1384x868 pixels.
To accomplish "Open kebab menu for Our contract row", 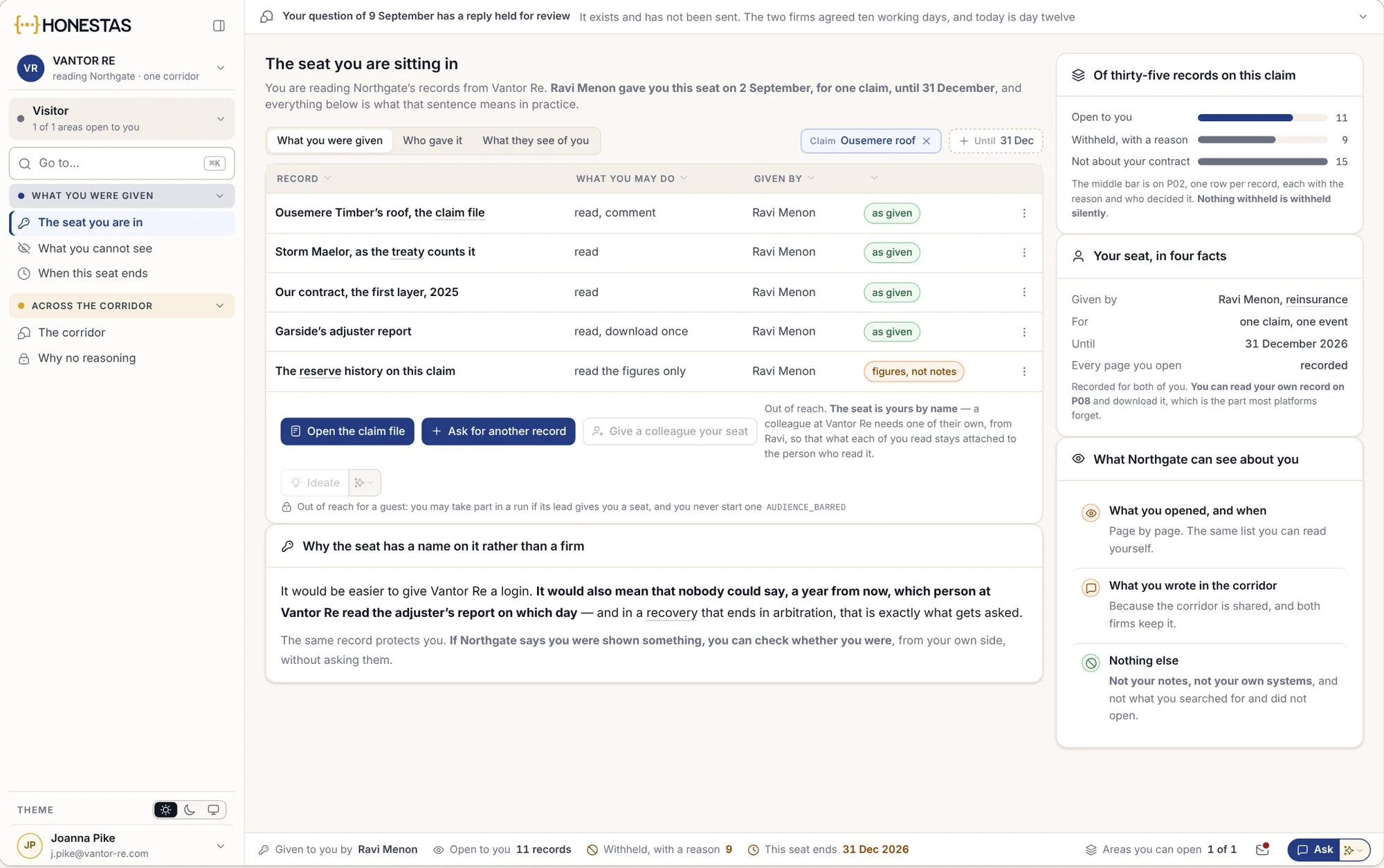I will click(x=1024, y=292).
